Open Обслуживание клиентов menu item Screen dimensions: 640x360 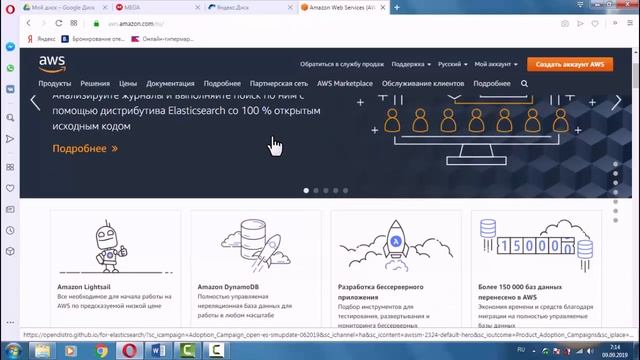tap(423, 84)
